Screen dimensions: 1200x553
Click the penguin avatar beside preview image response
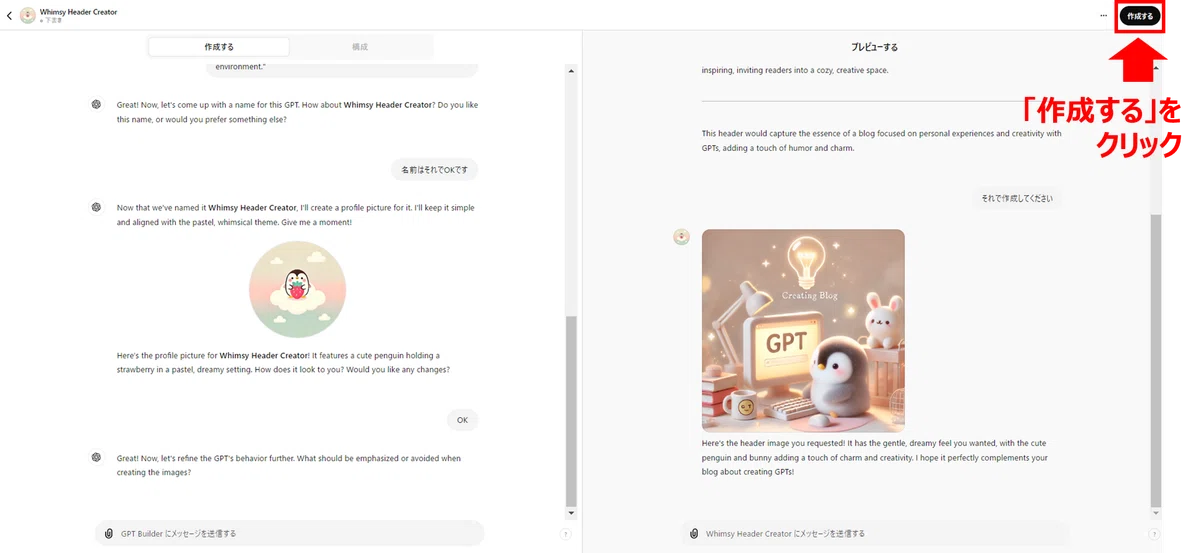point(681,237)
